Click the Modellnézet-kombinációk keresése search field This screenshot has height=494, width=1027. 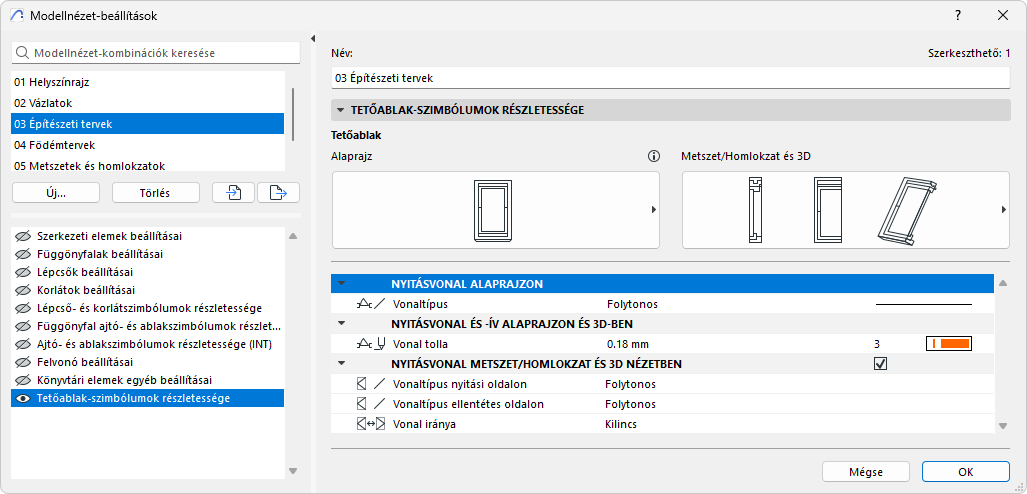pos(155,52)
